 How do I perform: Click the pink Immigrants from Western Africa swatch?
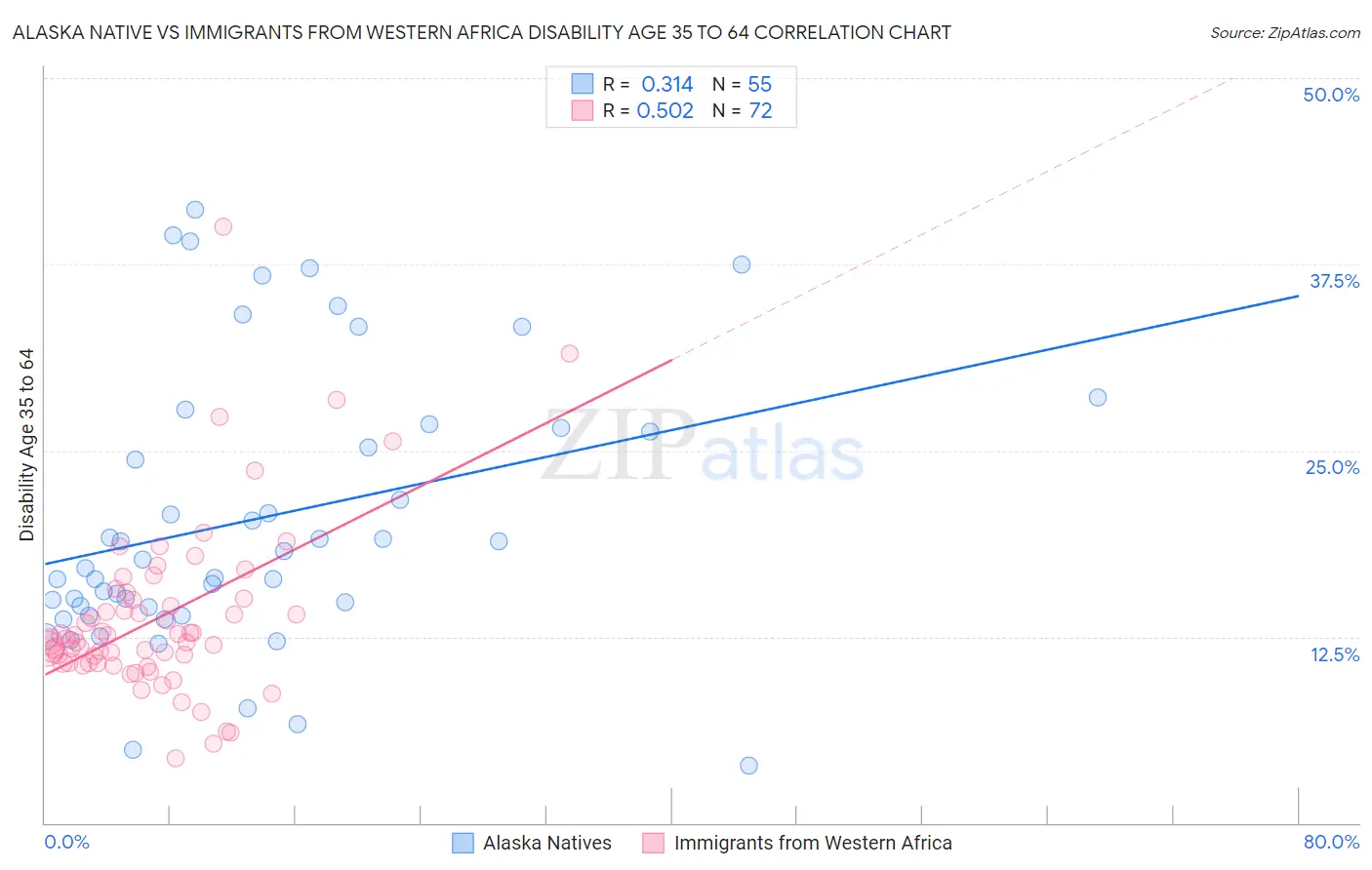(653, 843)
